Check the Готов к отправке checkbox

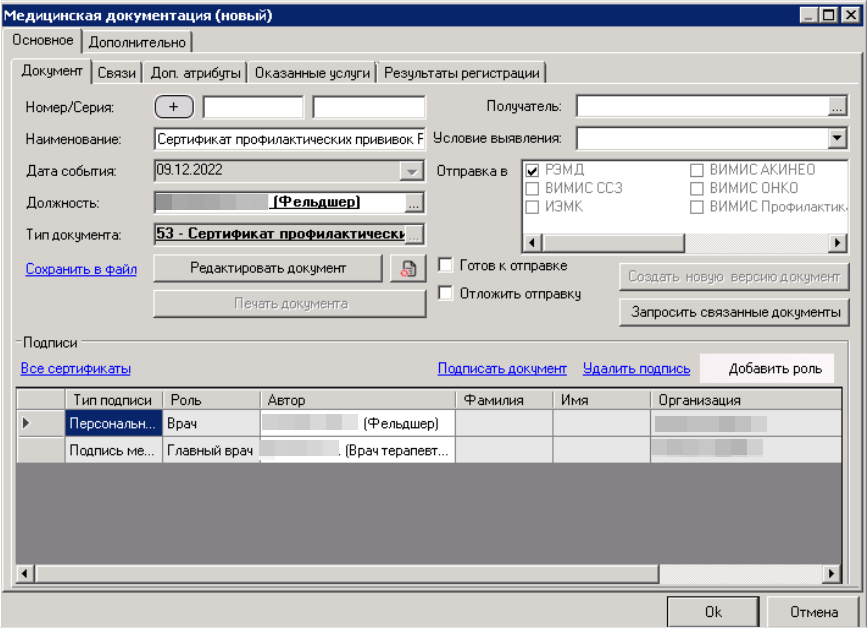pos(445,265)
